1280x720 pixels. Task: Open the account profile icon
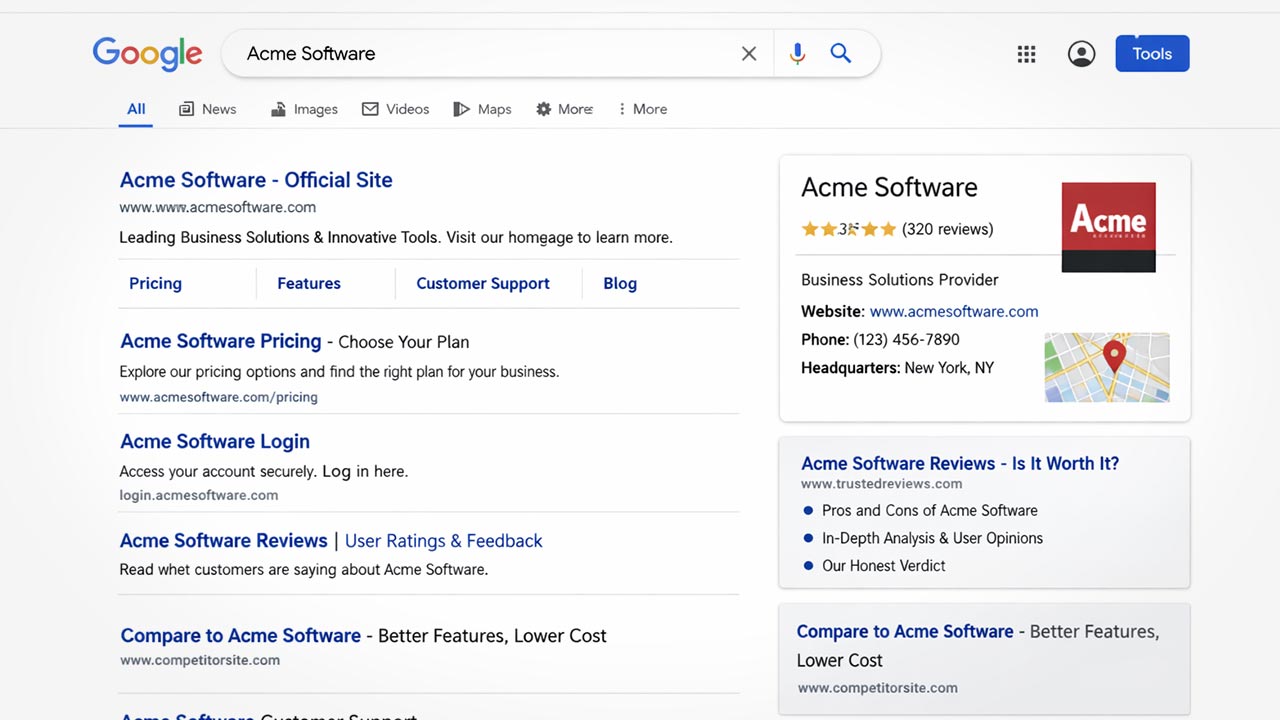[1081, 54]
